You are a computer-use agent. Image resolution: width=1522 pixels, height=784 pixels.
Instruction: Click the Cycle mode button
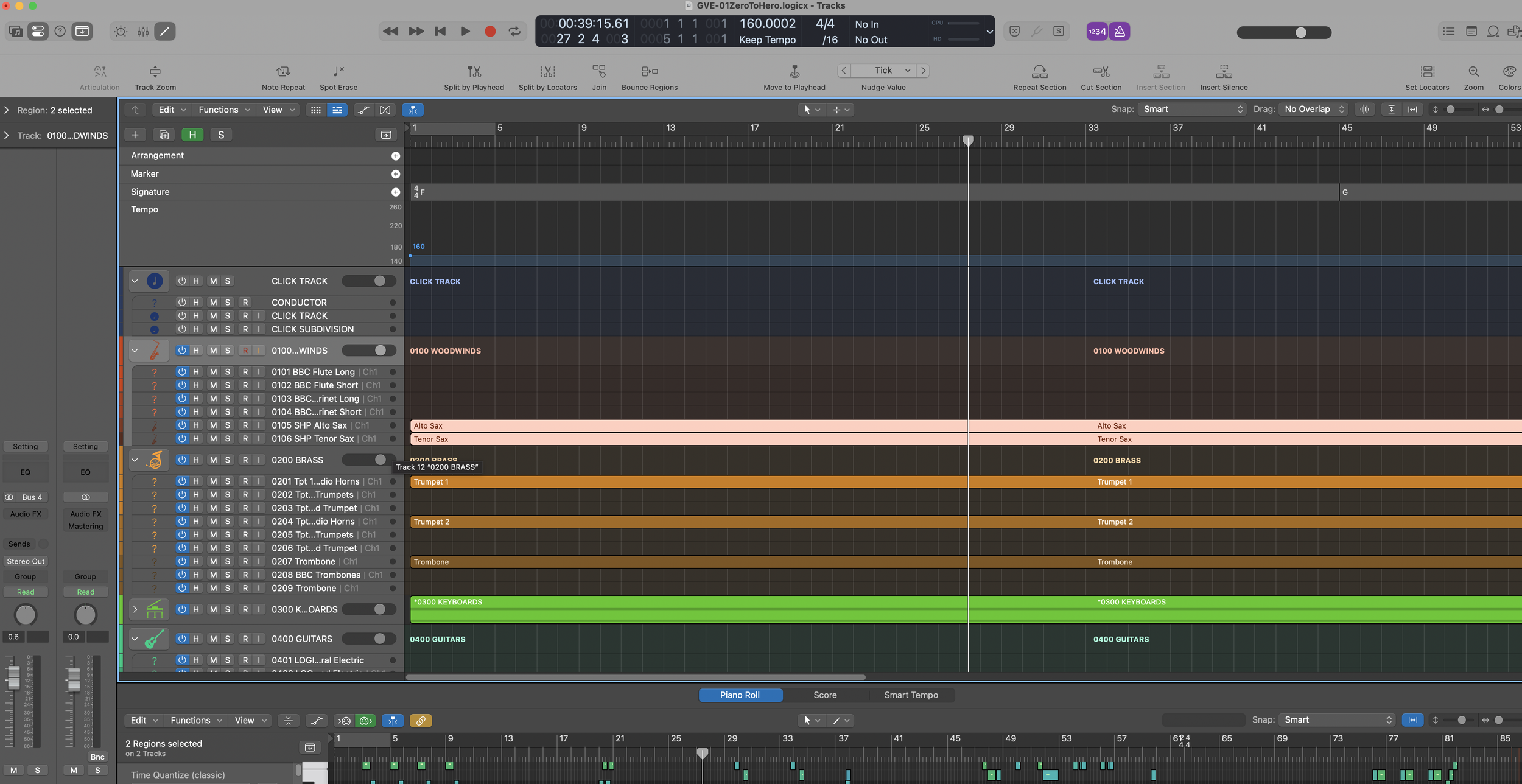pyautogui.click(x=514, y=32)
